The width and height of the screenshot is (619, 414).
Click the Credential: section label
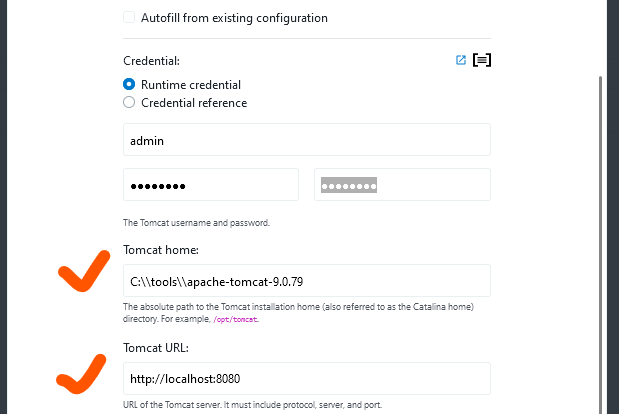(x=151, y=61)
